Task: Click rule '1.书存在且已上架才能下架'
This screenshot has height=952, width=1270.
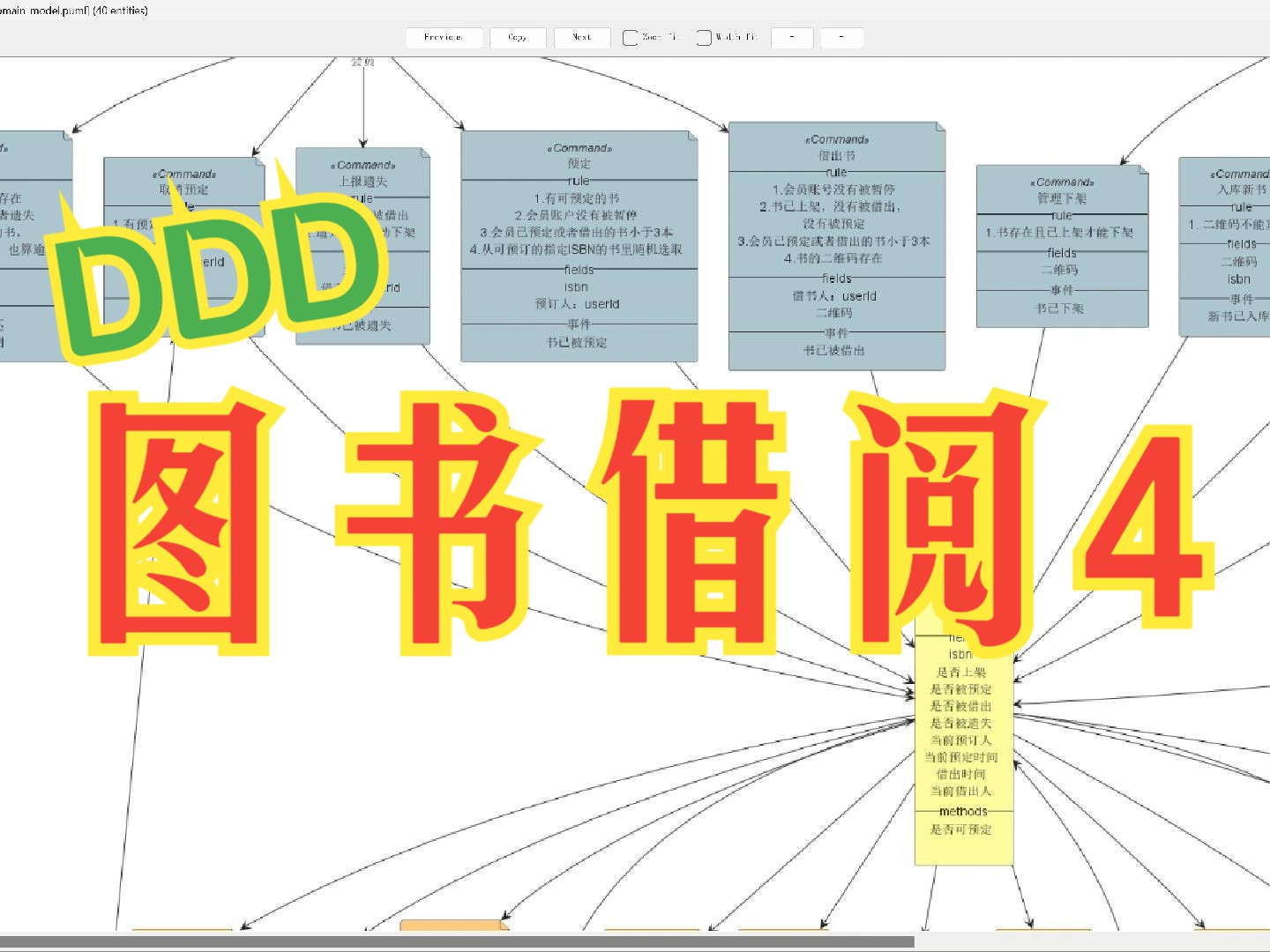Action: tap(1059, 233)
